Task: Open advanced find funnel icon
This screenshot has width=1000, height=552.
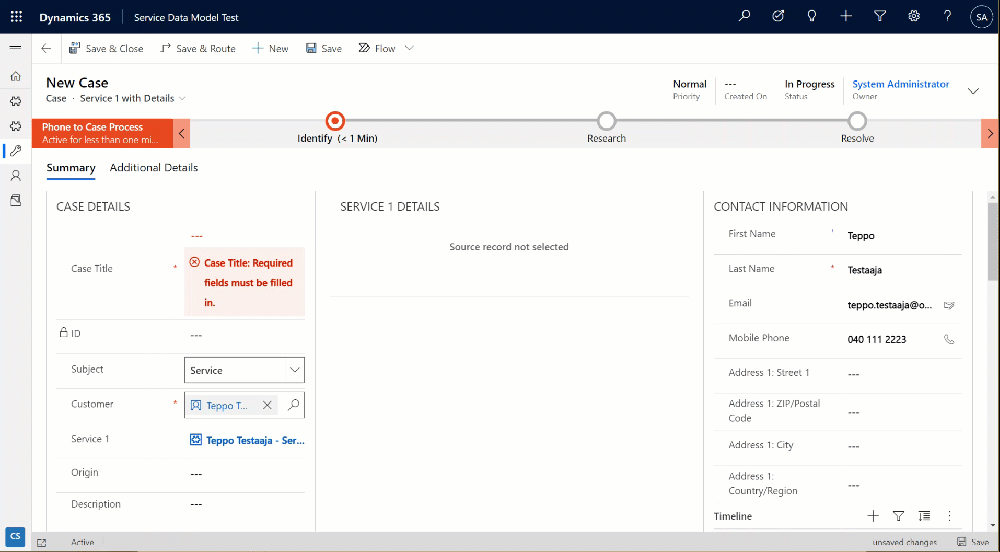Action: tap(880, 17)
